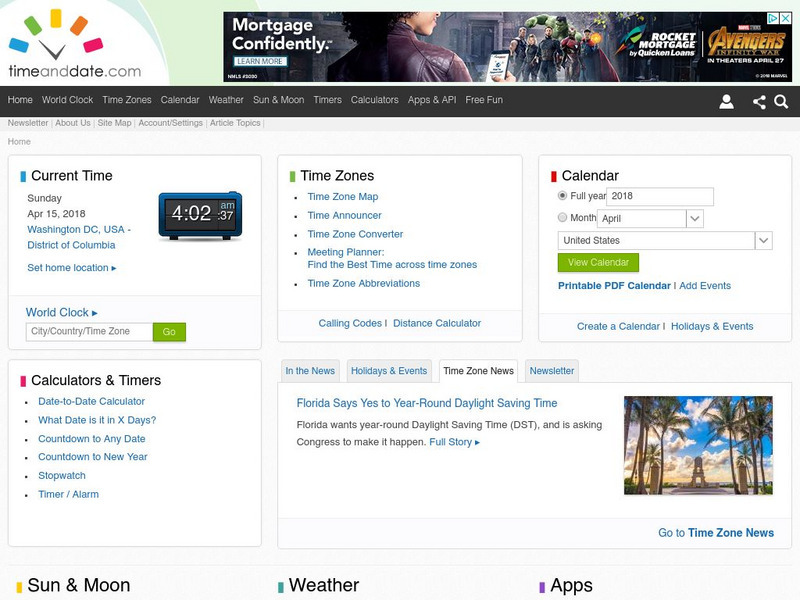The width and height of the screenshot is (800, 600).
Task: Open the Account/Settings link
Action: click(170, 123)
